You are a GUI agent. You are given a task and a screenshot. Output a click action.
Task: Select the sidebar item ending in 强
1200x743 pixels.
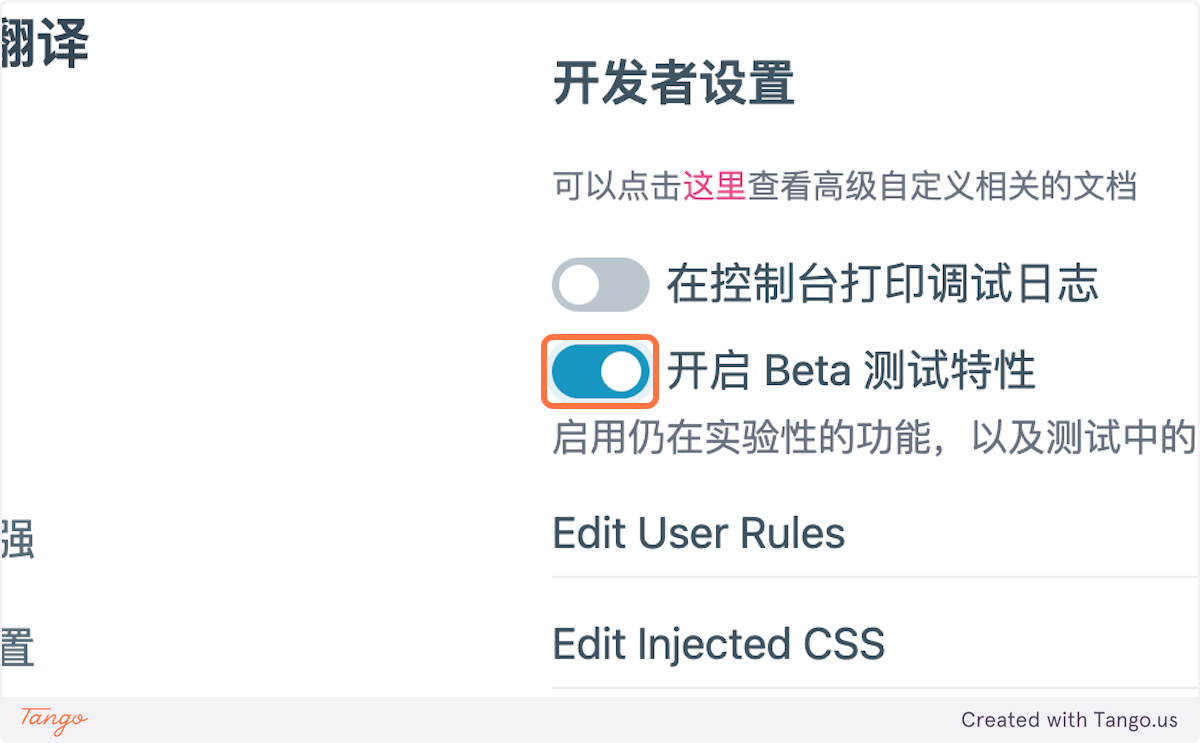click(x=18, y=539)
